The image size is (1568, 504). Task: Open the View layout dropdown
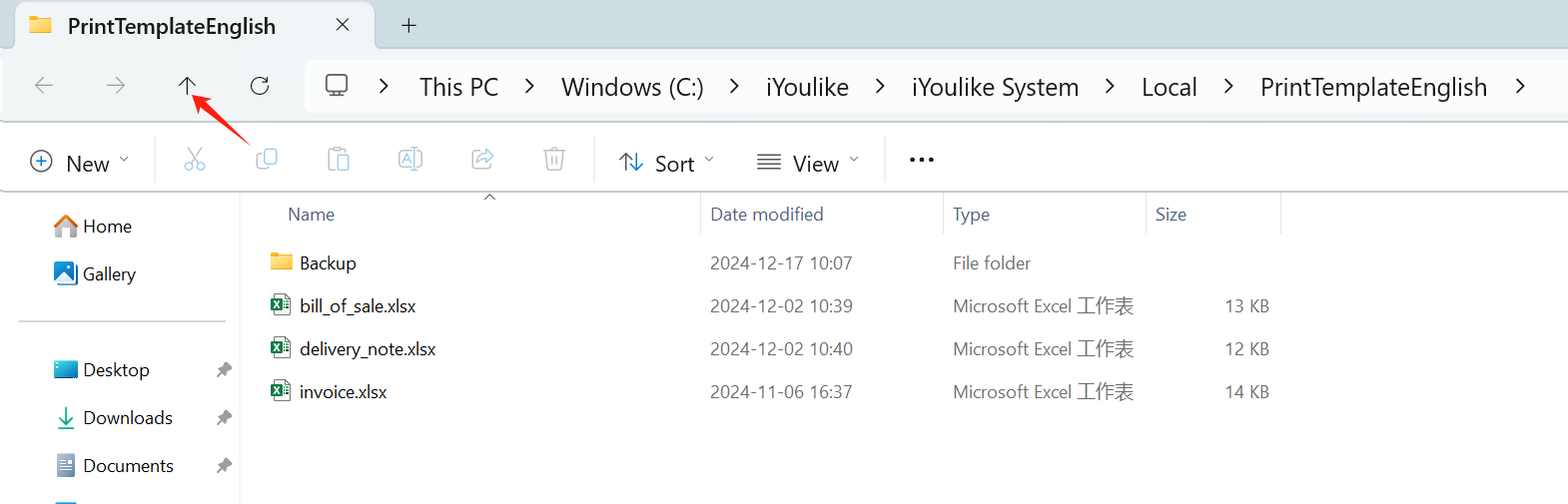pos(808,163)
